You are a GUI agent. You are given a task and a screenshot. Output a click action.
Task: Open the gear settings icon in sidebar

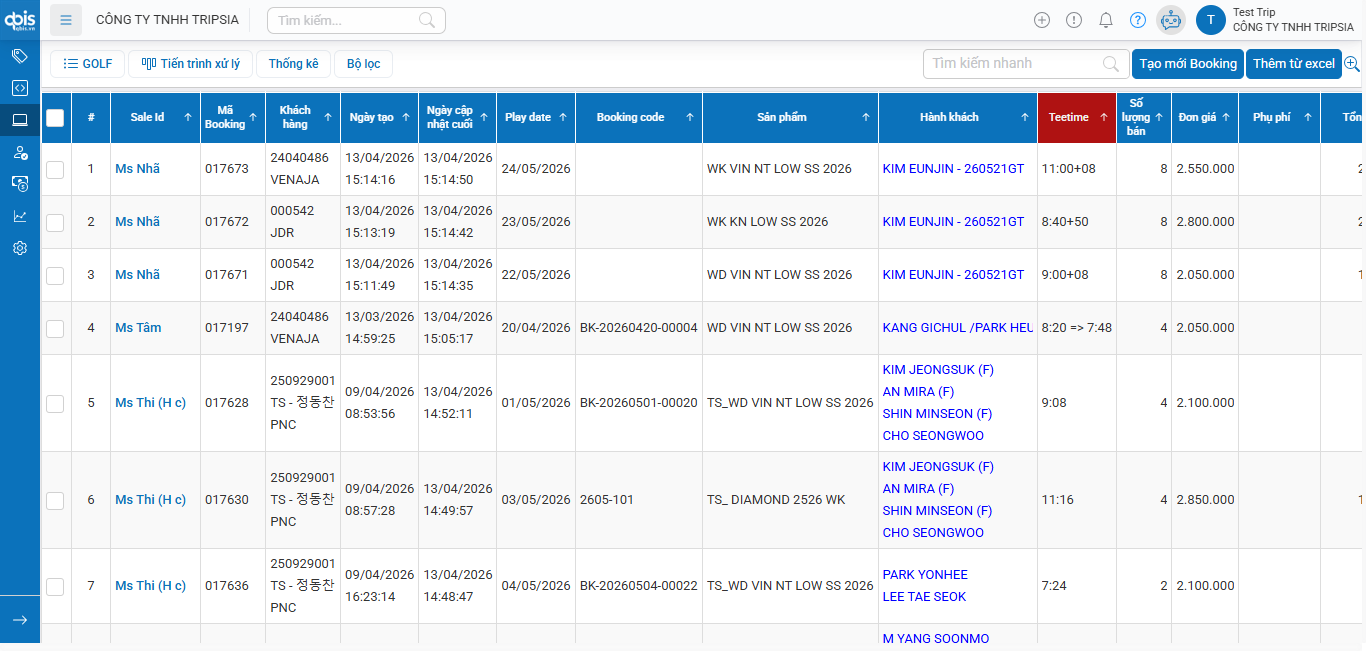pyautogui.click(x=19, y=248)
